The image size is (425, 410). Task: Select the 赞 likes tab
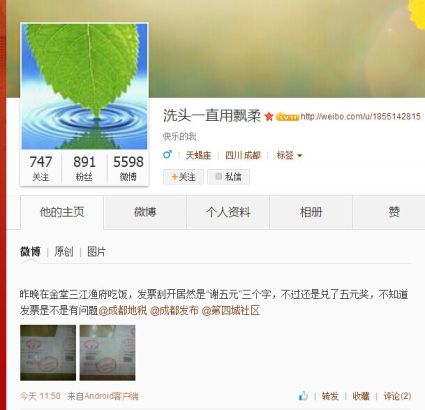point(394,212)
